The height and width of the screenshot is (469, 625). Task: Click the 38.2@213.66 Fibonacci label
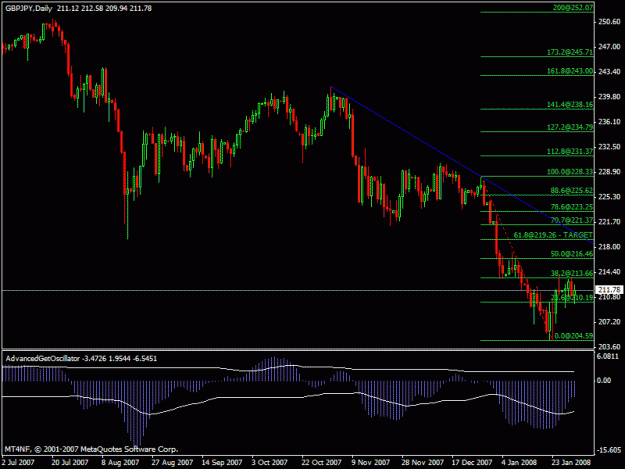tap(572, 273)
